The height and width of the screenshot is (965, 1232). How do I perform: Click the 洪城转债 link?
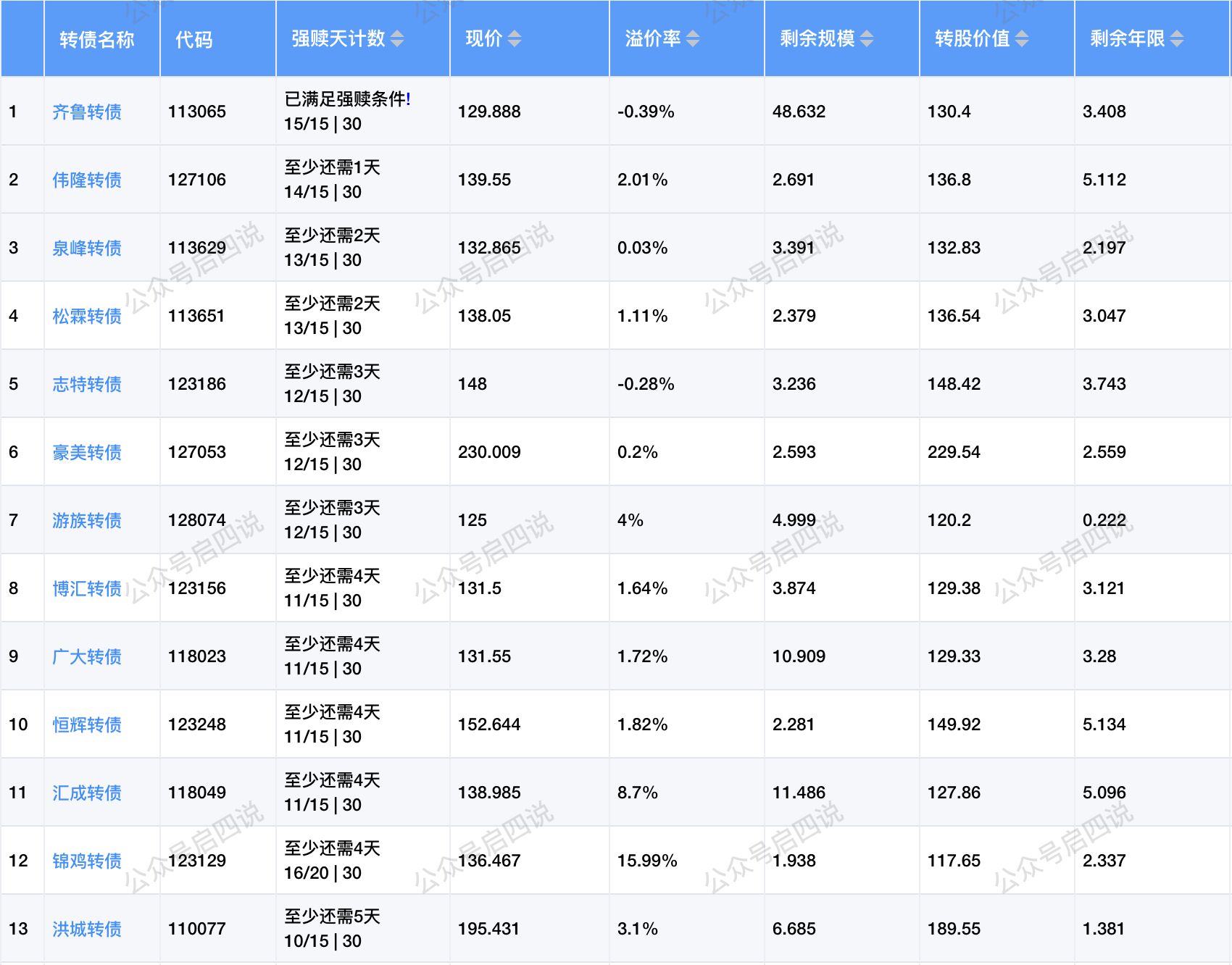coord(87,930)
